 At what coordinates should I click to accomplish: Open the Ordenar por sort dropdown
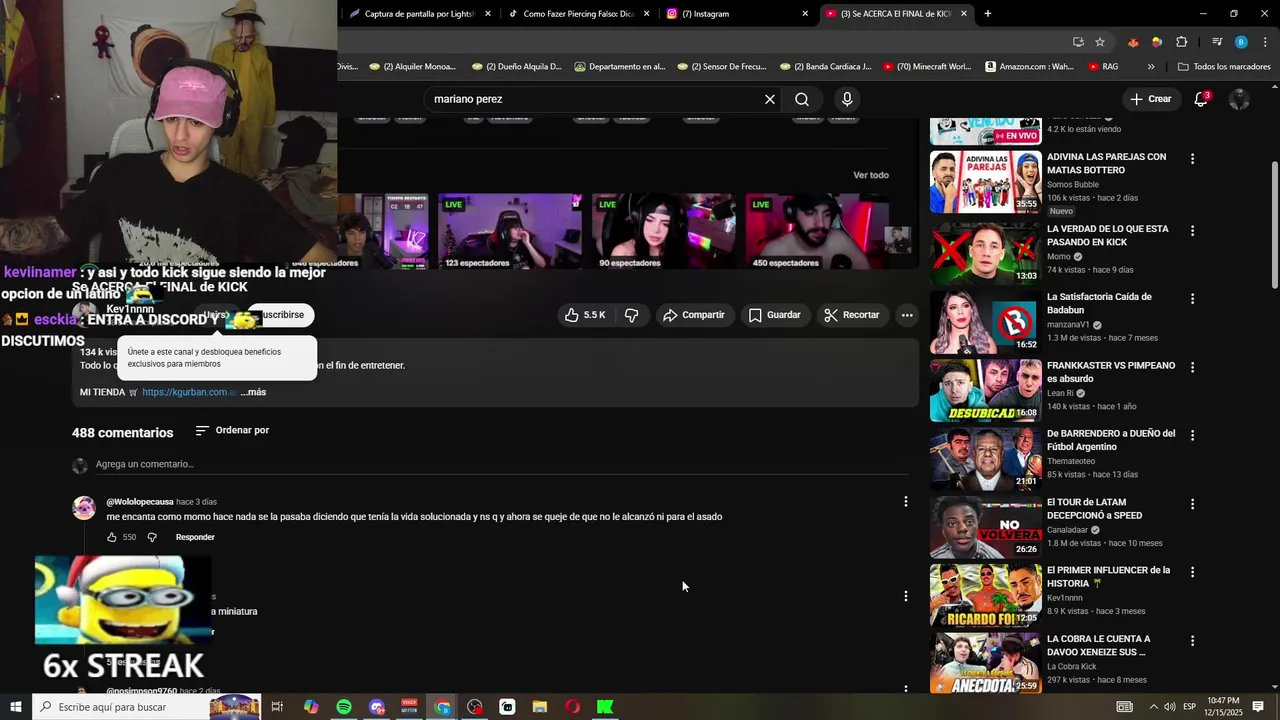click(232, 430)
